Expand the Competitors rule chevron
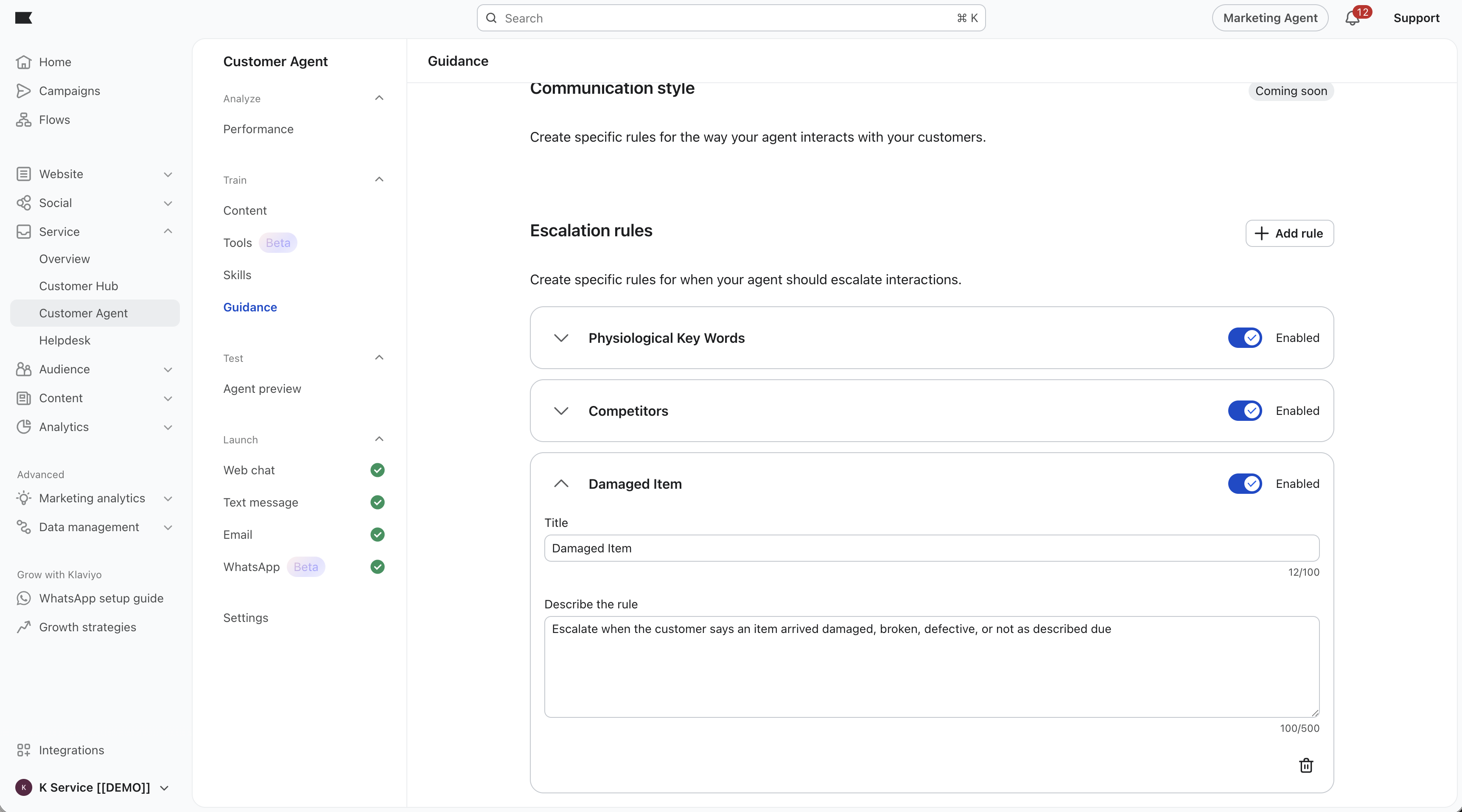The width and height of the screenshot is (1462, 812). coord(561,411)
